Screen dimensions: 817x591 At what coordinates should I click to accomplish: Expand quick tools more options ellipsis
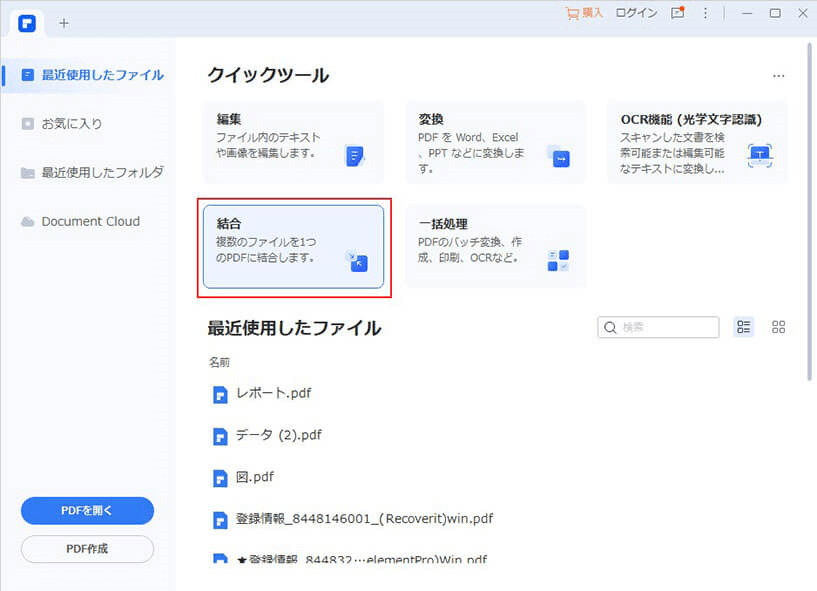pyautogui.click(x=778, y=76)
